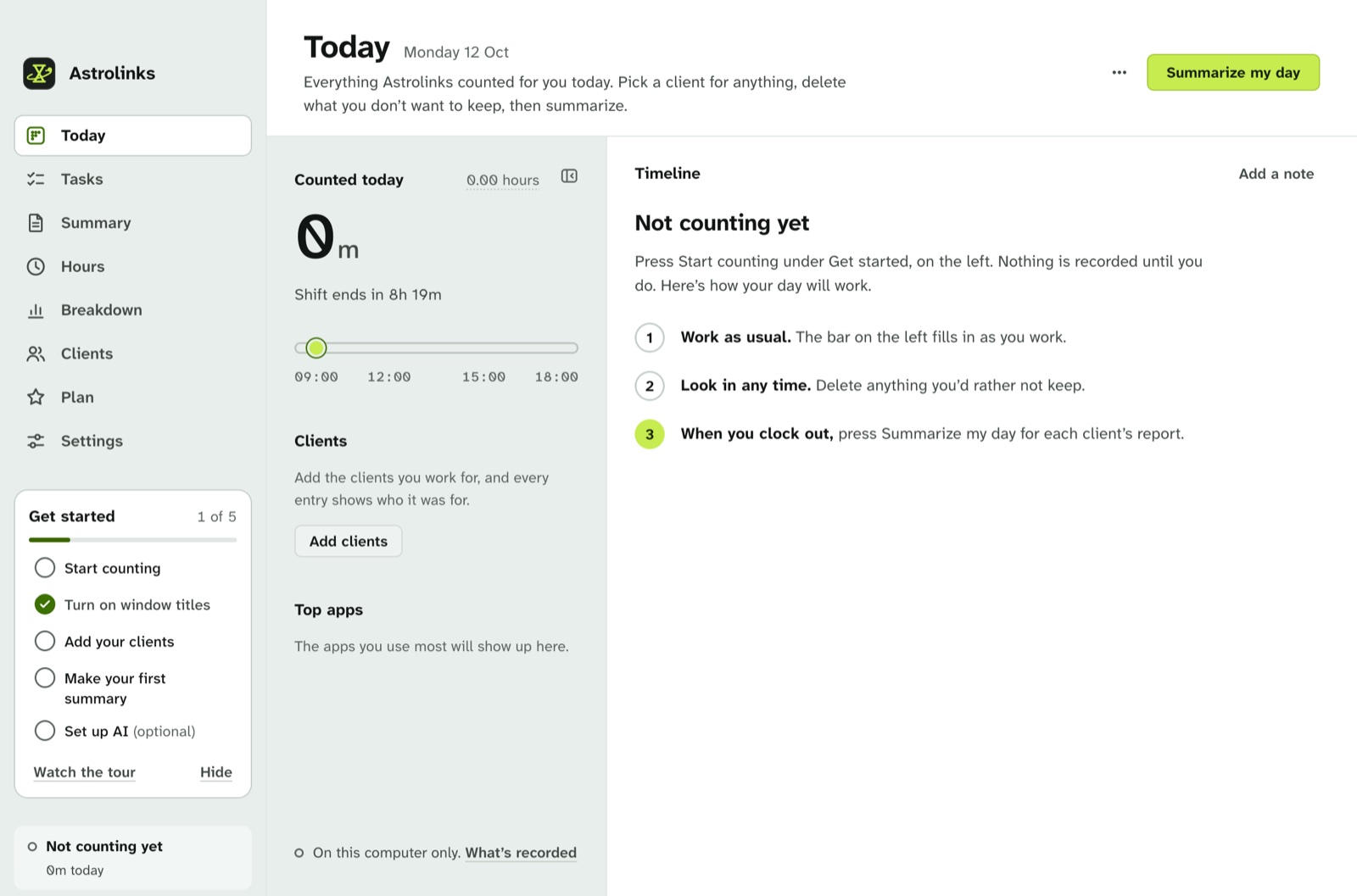Viewport: 1357px width, 896px height.
Task: Open Settings via its sliders icon
Action: point(36,441)
